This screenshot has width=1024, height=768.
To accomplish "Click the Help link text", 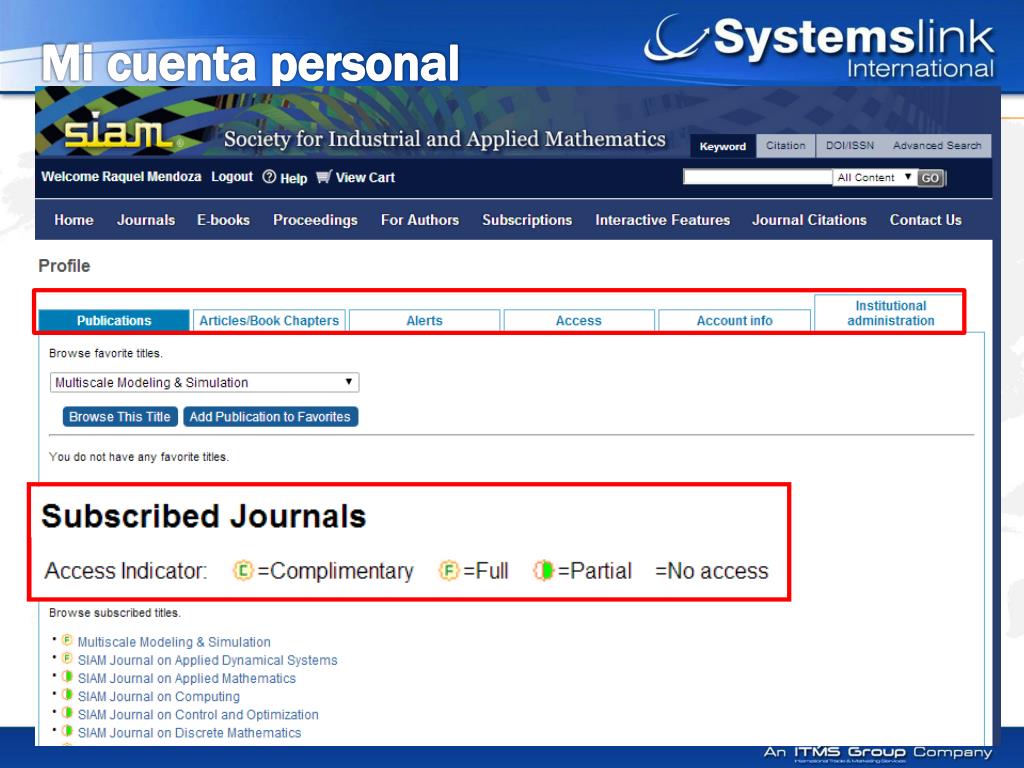I will tap(293, 178).
